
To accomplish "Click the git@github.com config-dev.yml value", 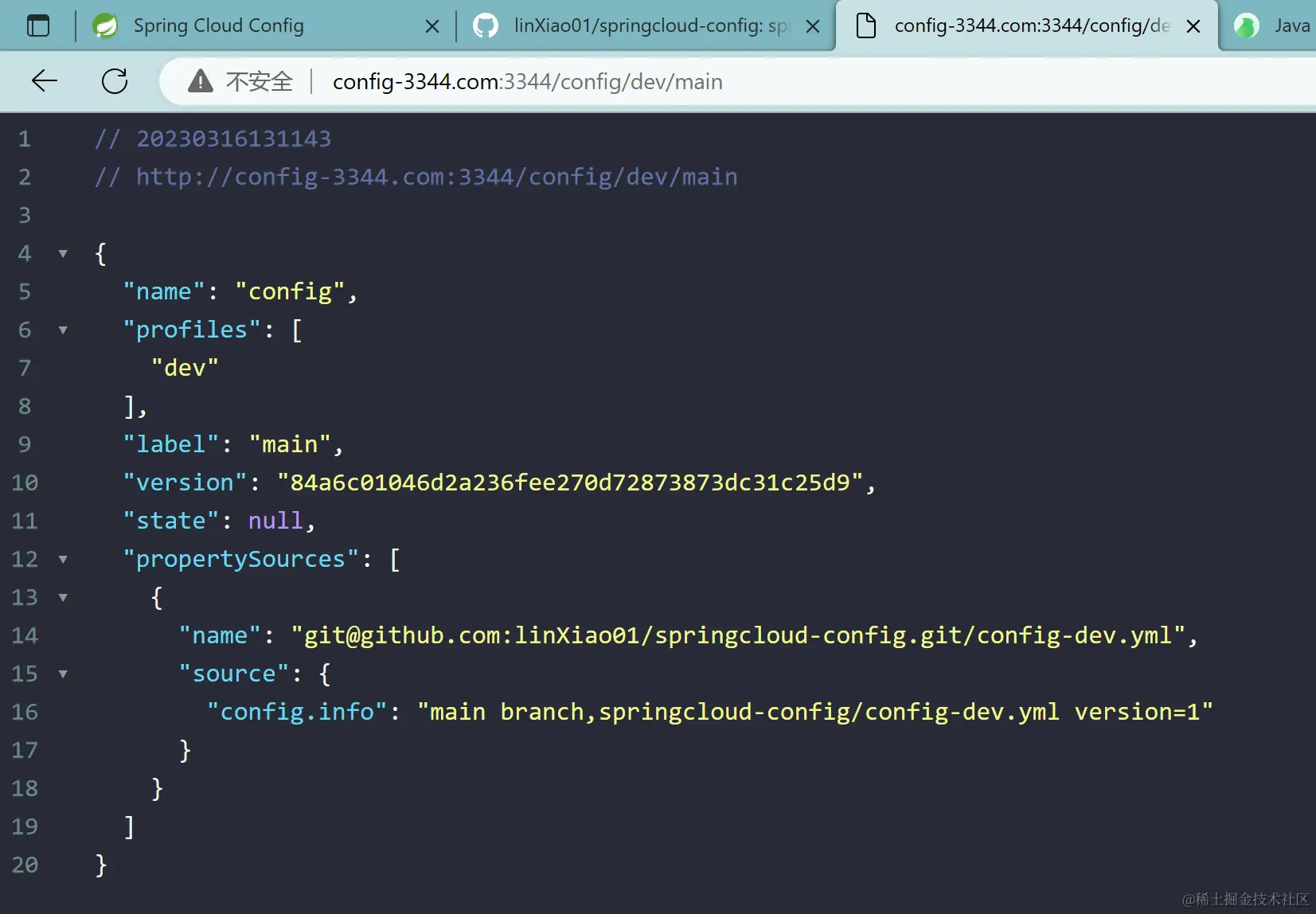I will pyautogui.click(x=738, y=635).
